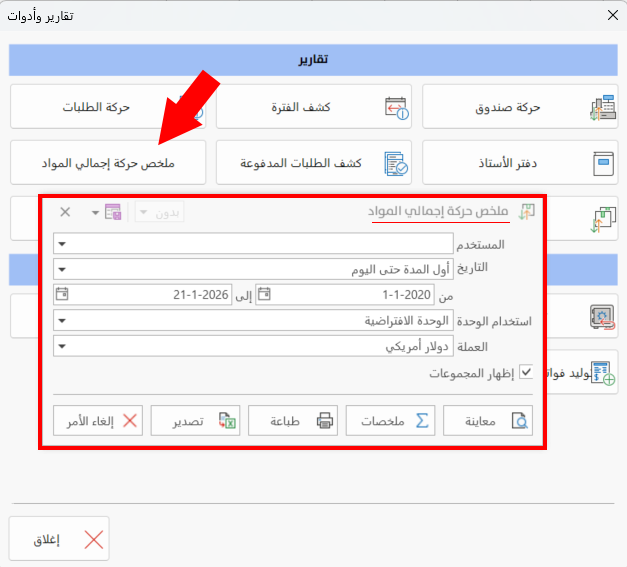Click the cash register icon of حركة صندوق
627x567 pixels.
point(603,108)
